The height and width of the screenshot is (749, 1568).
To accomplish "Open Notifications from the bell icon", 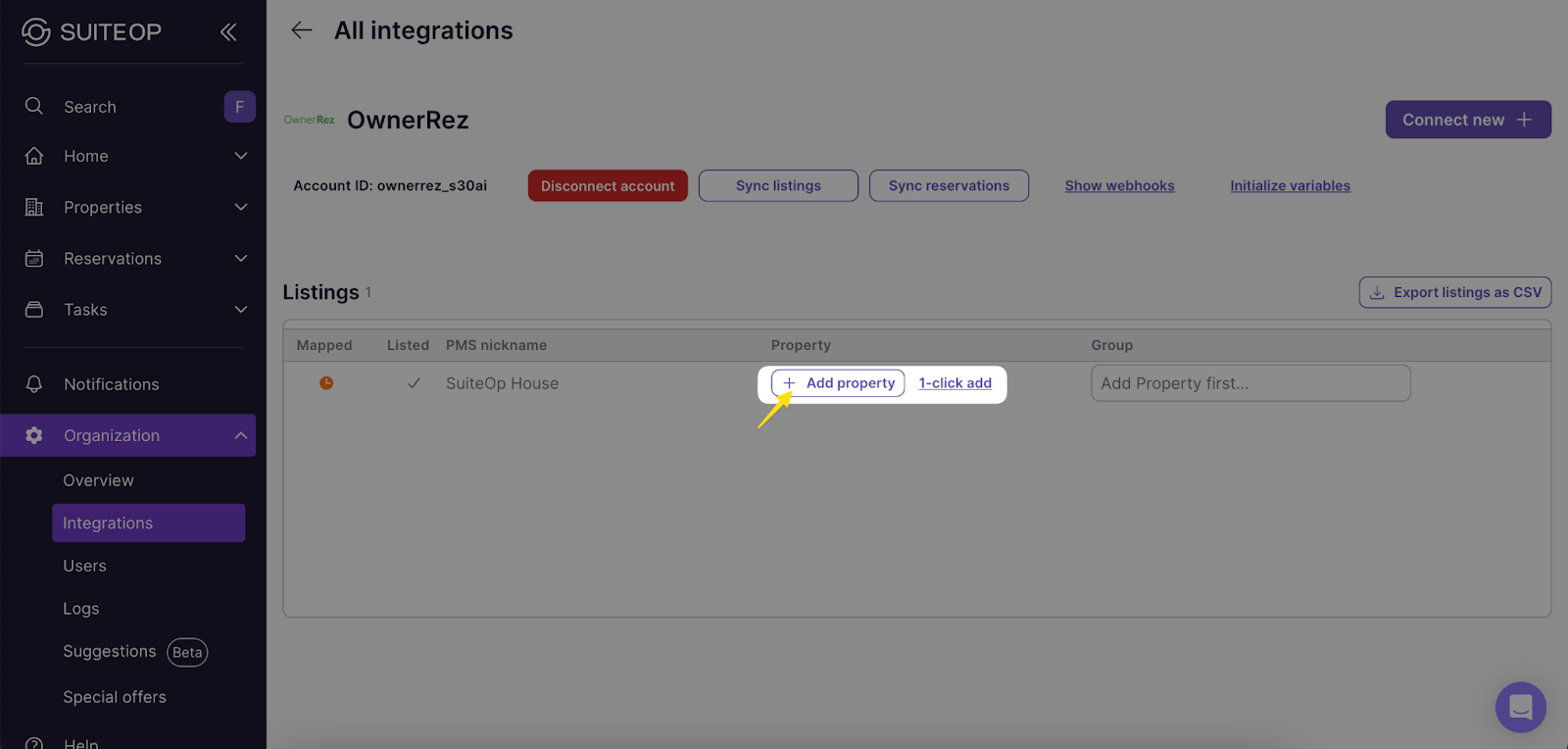I will tap(34, 384).
